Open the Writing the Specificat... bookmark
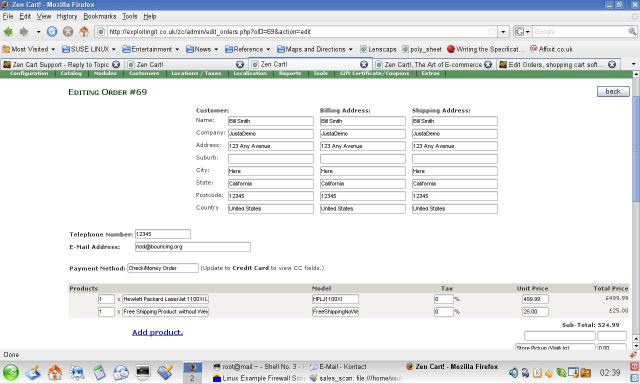640x384 pixels. click(x=485, y=49)
